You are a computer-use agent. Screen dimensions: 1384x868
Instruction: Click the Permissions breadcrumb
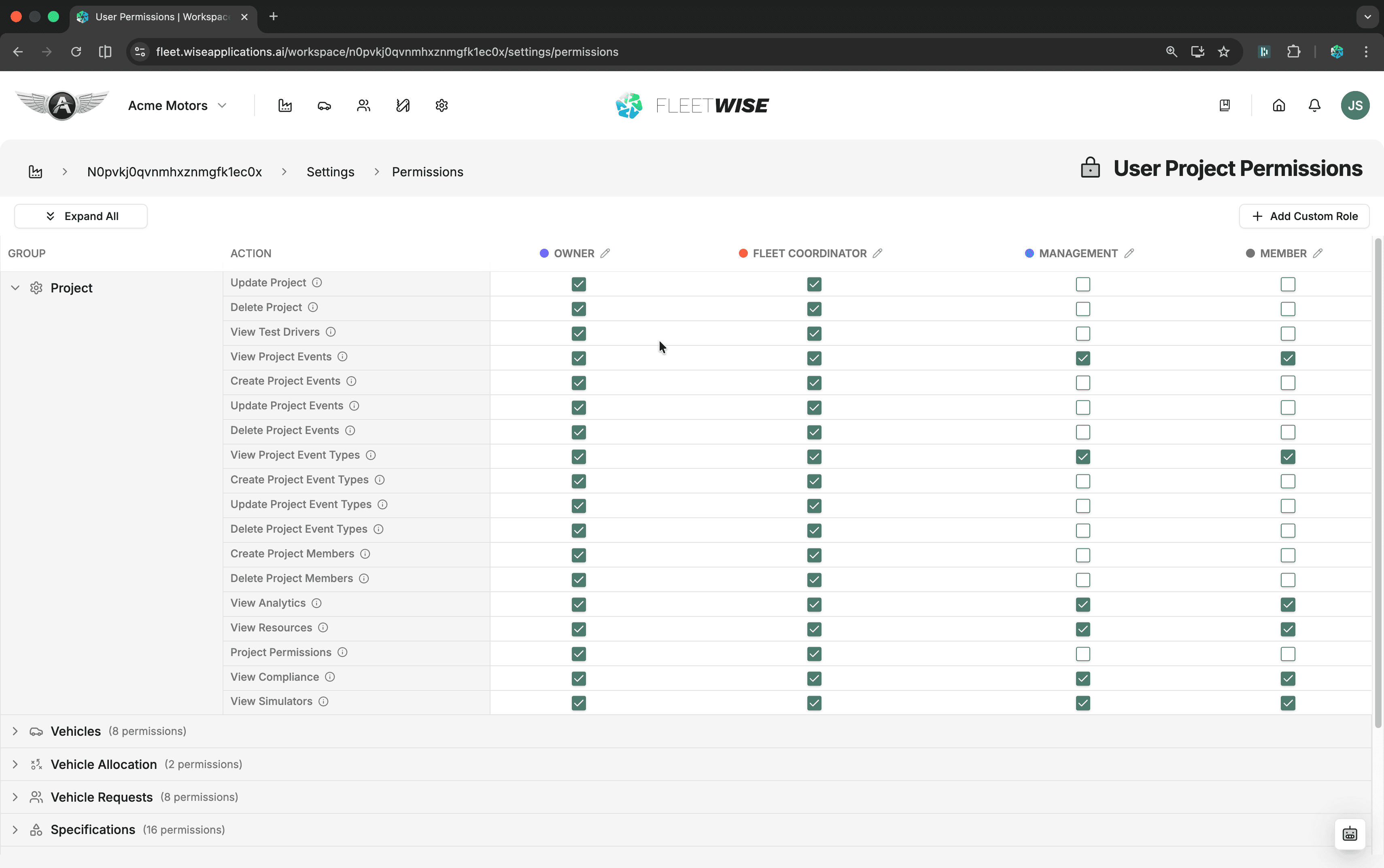click(x=427, y=172)
